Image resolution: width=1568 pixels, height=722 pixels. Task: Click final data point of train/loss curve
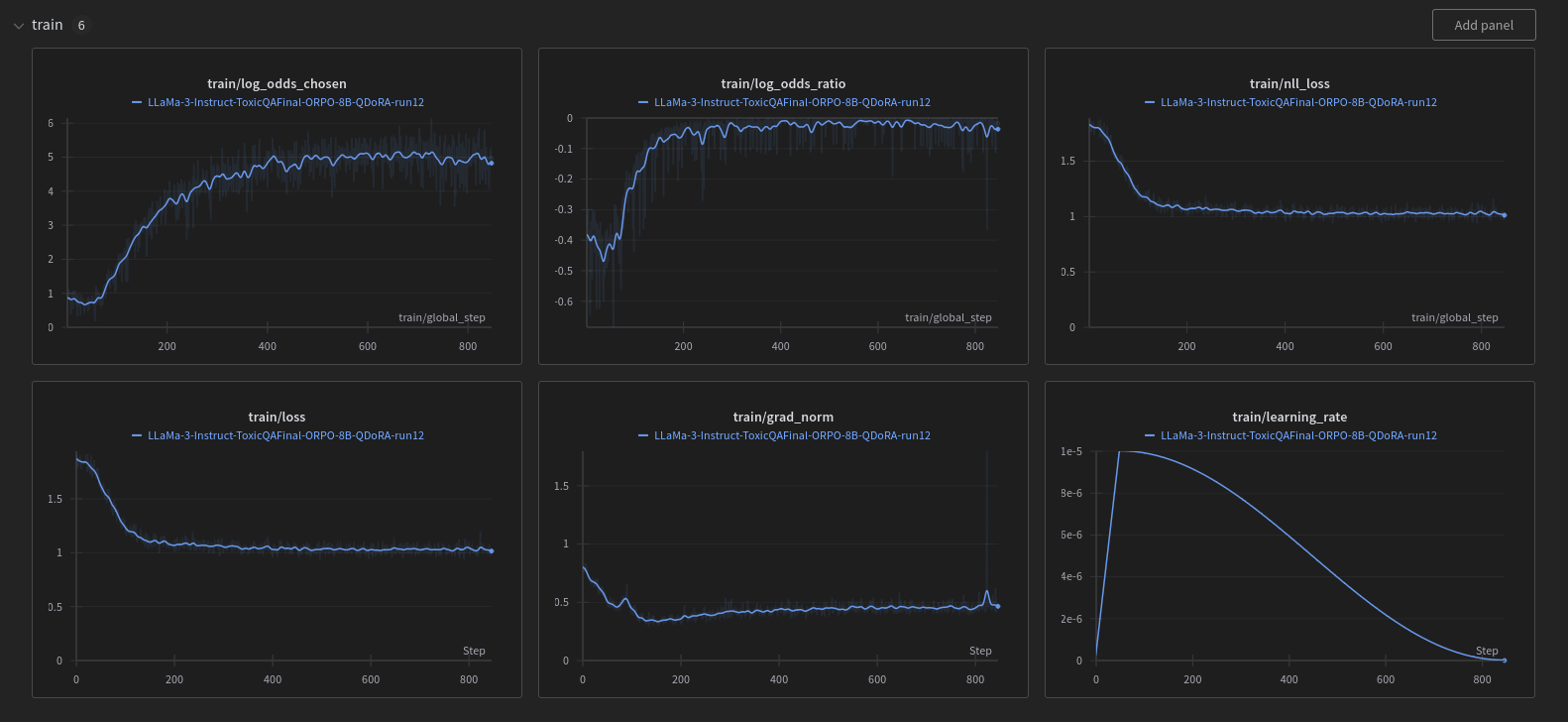point(492,551)
